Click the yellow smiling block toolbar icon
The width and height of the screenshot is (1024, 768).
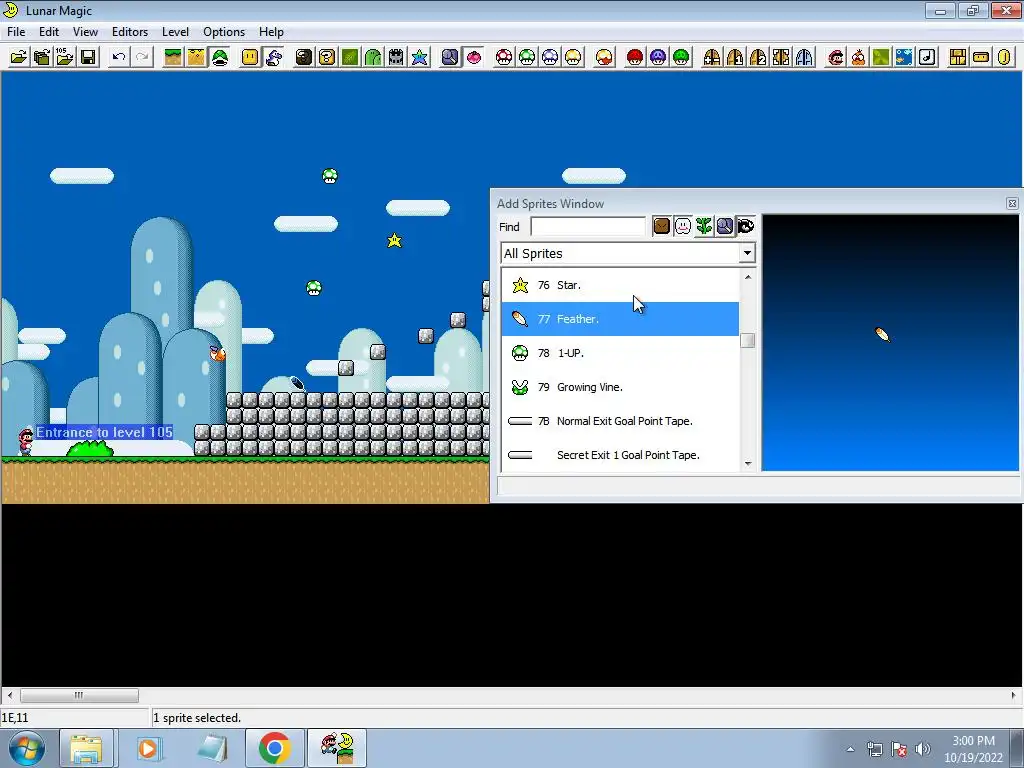pos(250,57)
